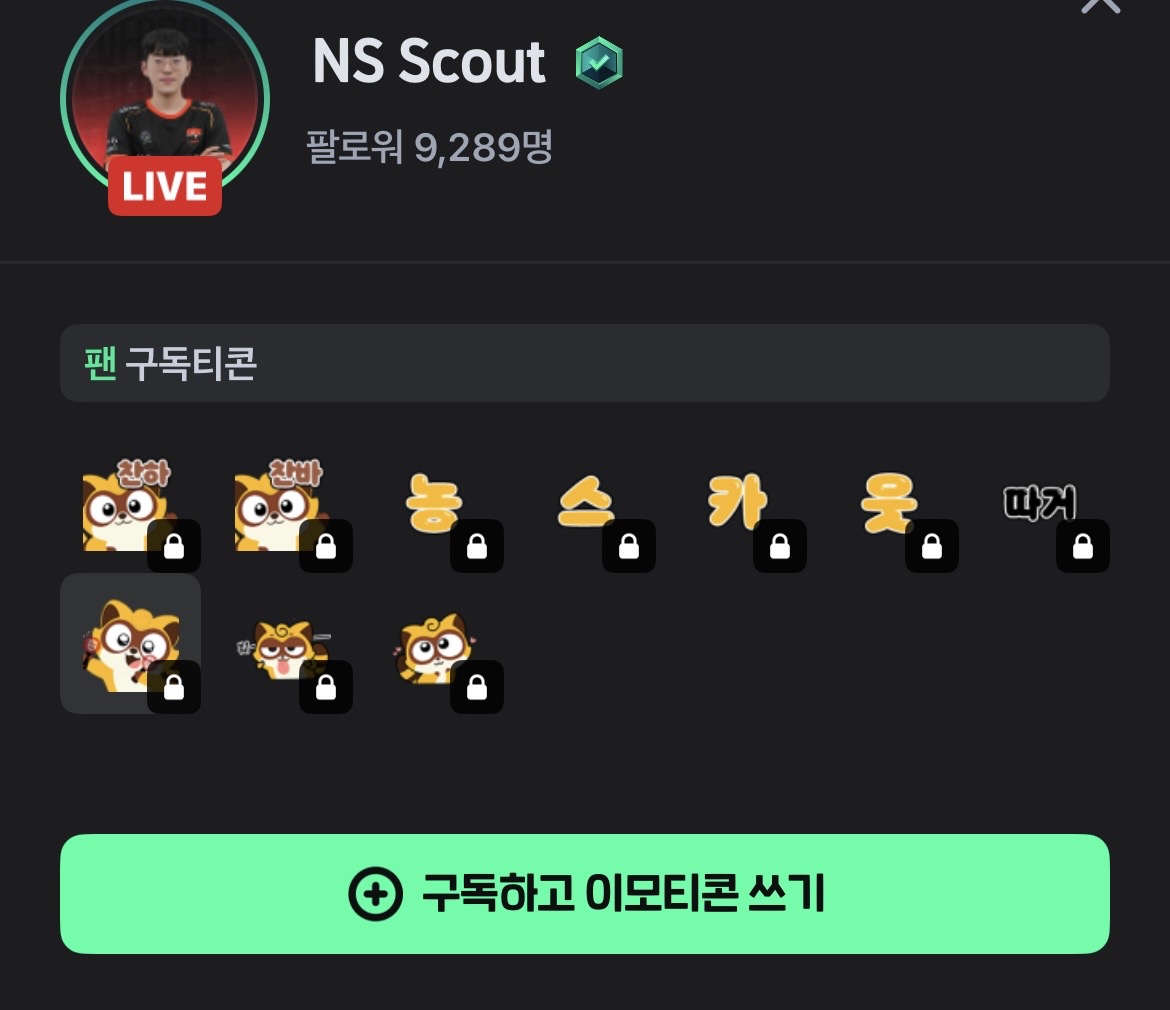Pick the highlighted waving raccoon emoticon

(131, 644)
